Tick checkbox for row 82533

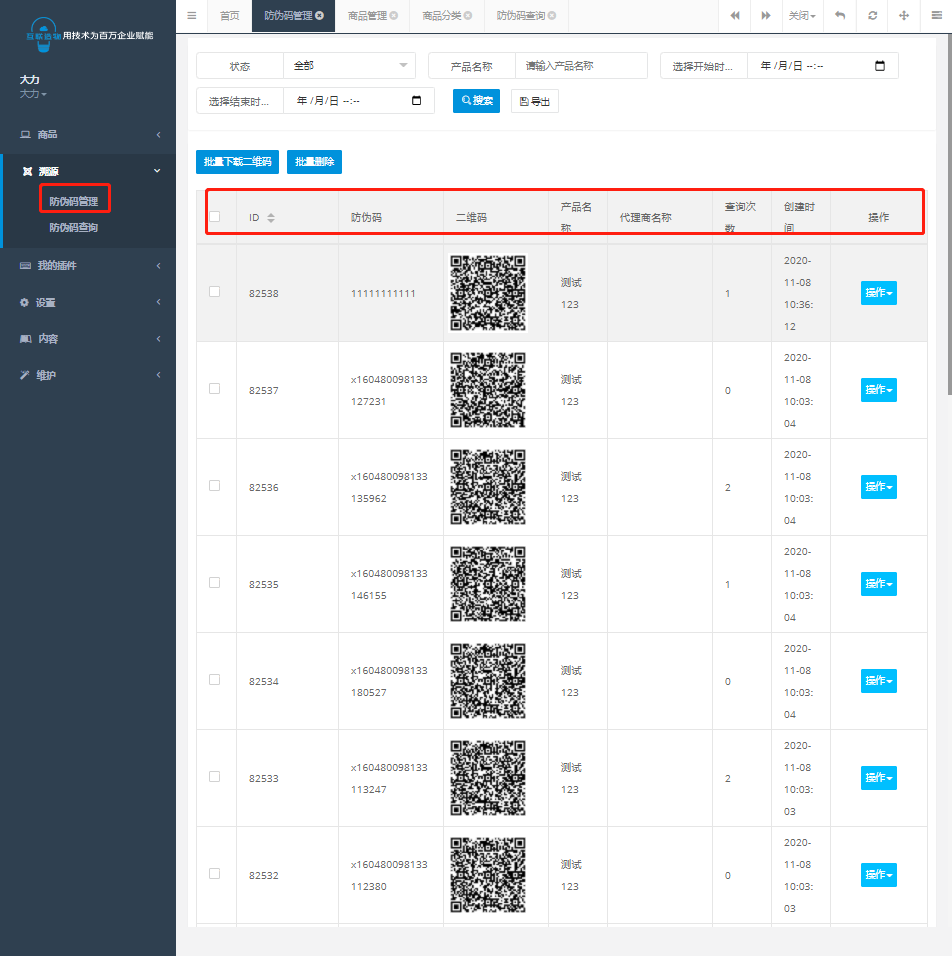[x=215, y=776]
